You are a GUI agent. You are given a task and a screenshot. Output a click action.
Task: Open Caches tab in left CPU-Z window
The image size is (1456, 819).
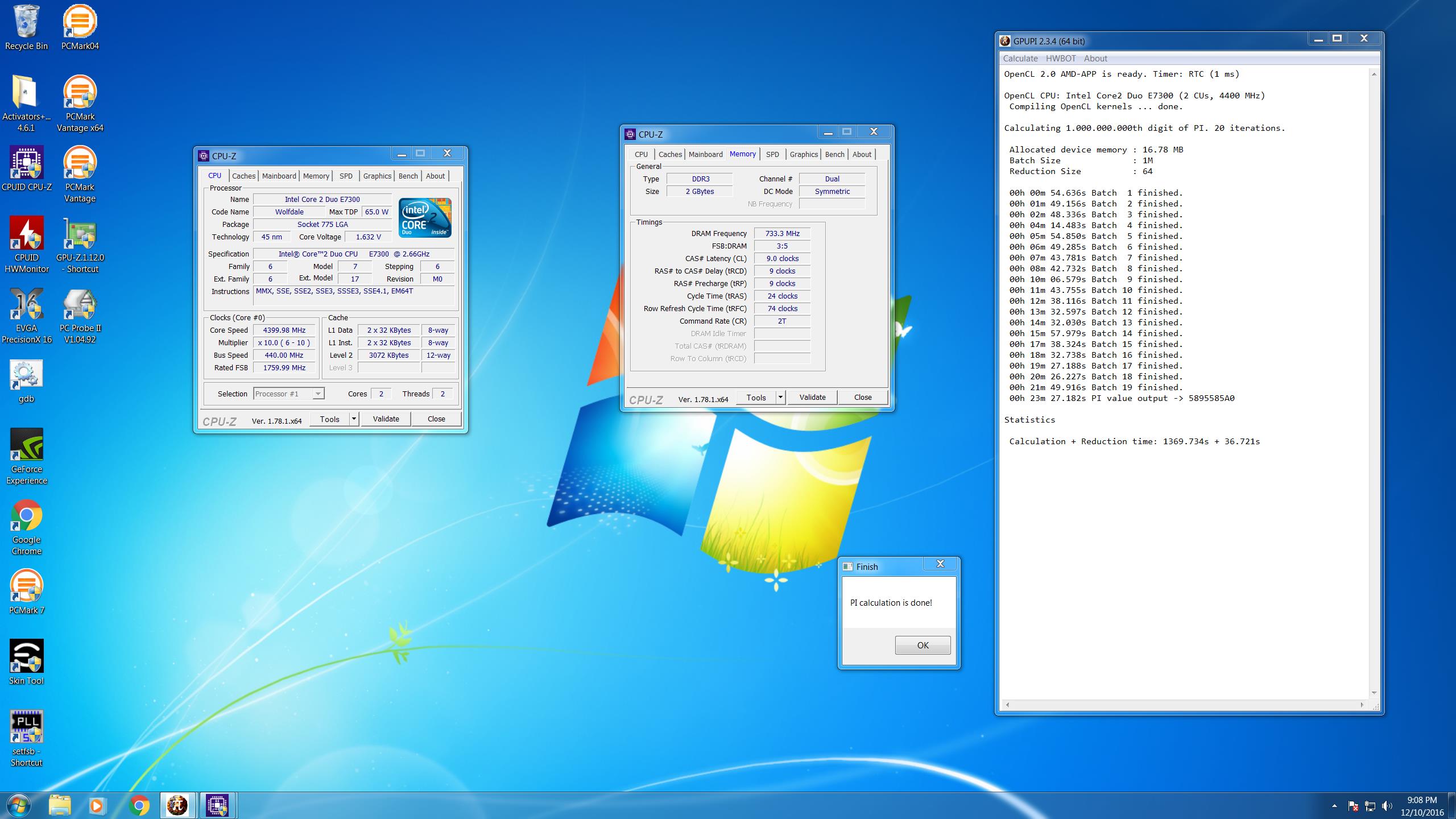coord(243,176)
